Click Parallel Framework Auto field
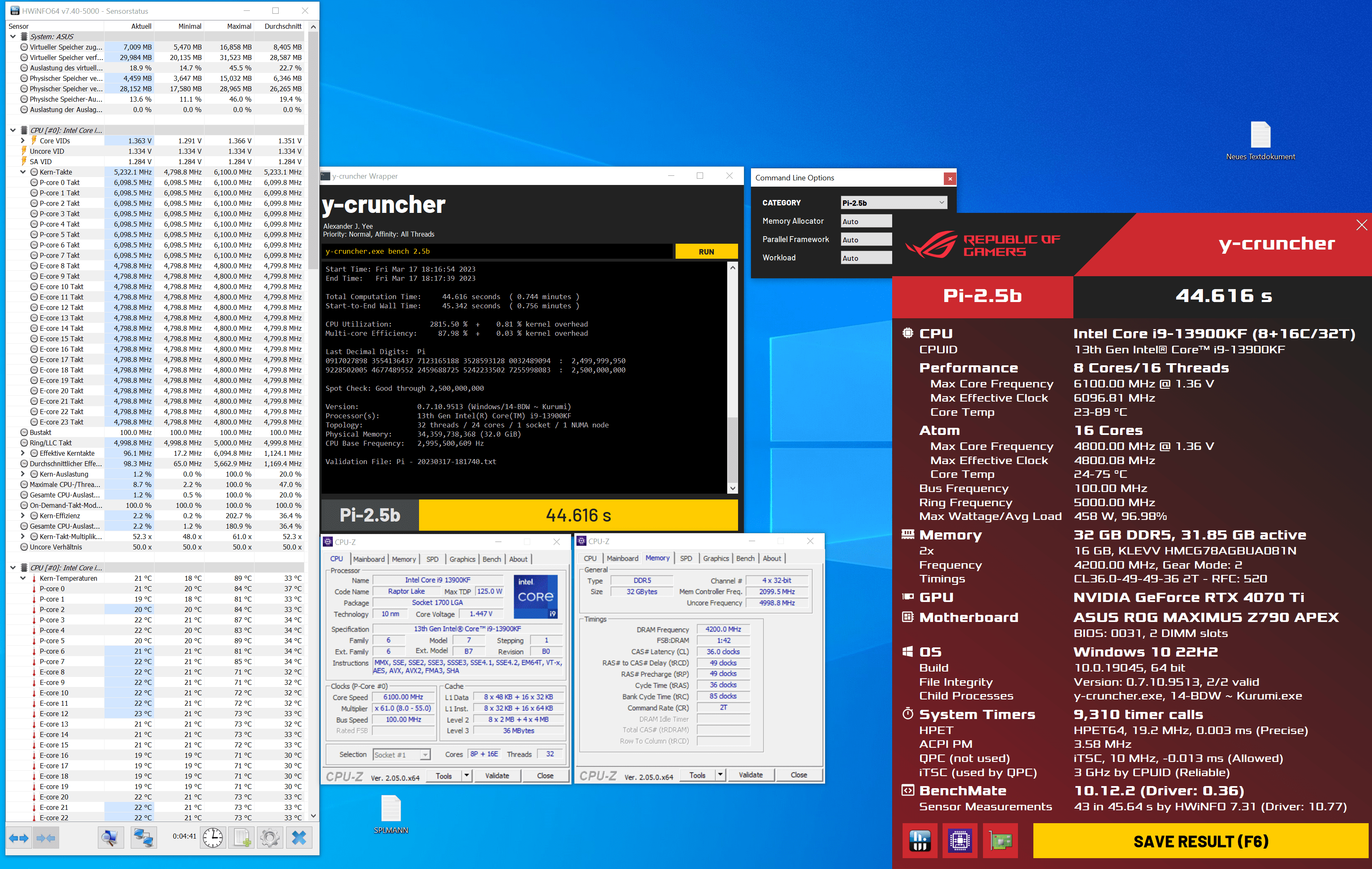 [866, 240]
